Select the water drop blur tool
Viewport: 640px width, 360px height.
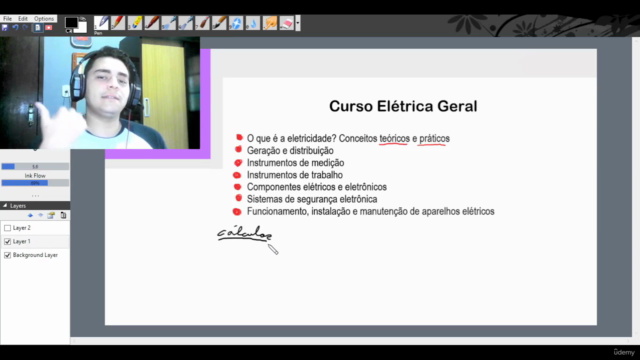(x=253, y=23)
